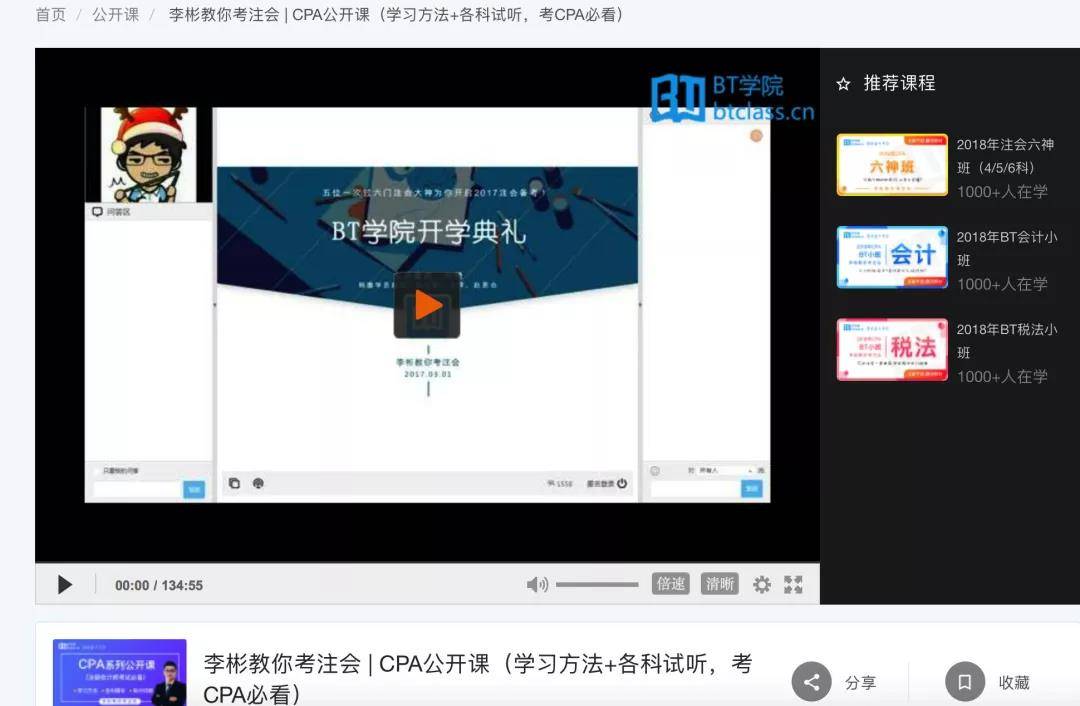1080x706 pixels.
Task: Click the 收藏 label
Action: click(x=1014, y=683)
